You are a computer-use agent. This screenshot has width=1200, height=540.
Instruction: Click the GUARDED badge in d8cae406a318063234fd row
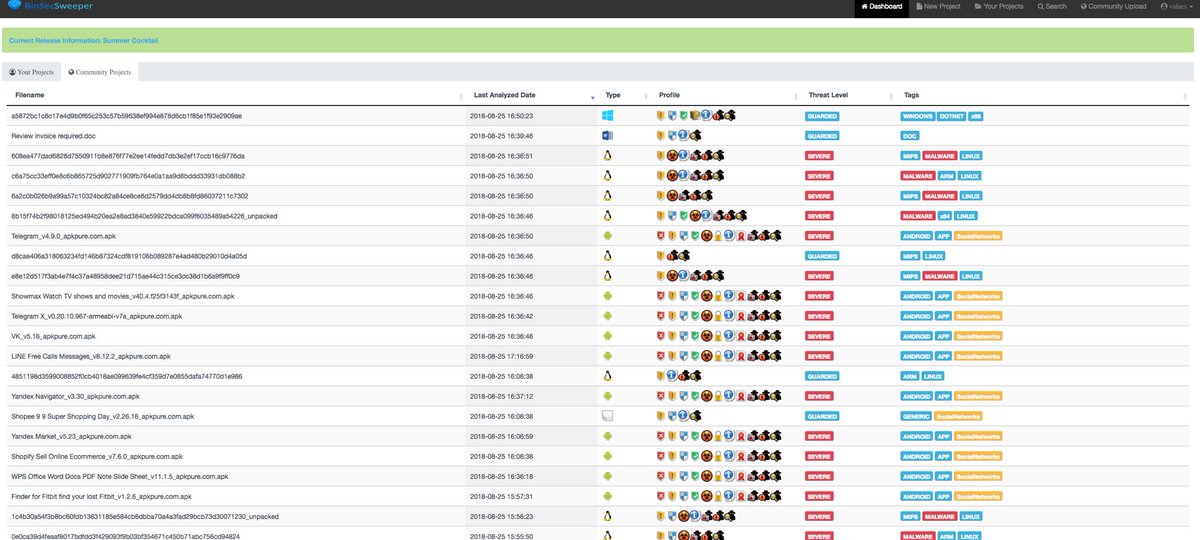tap(822, 256)
